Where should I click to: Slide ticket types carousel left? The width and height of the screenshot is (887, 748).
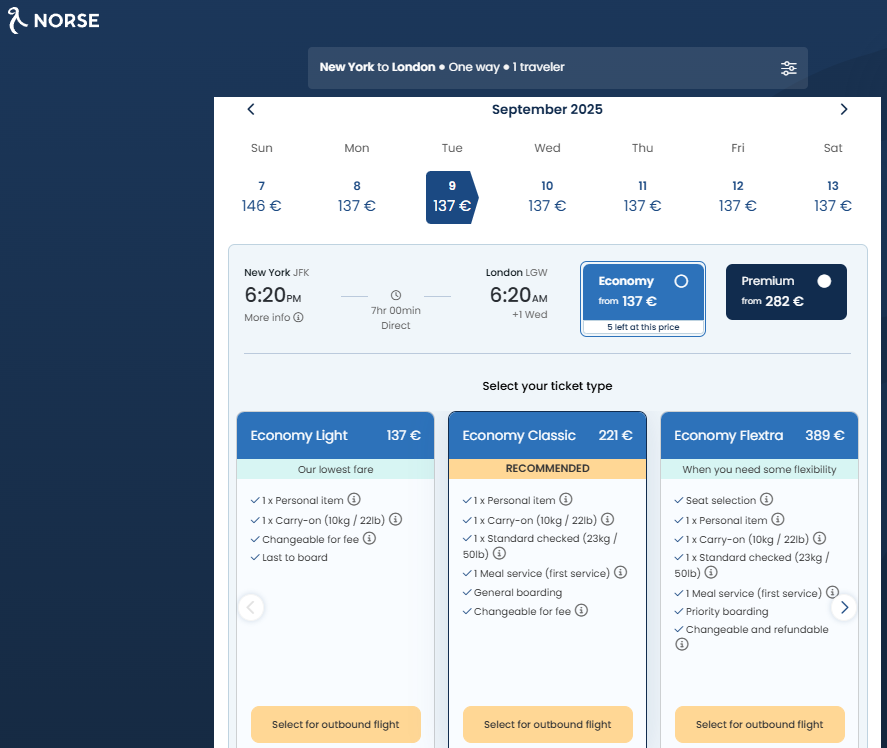pos(251,607)
